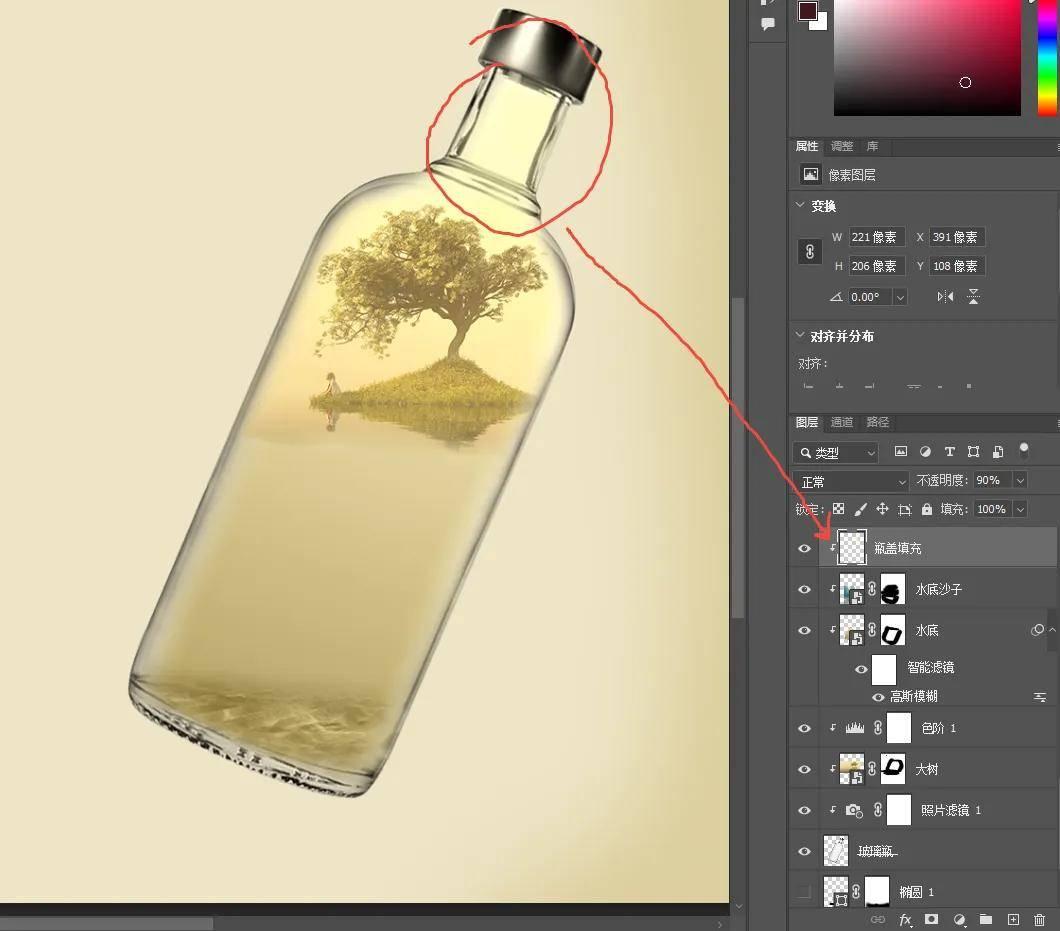
Task: Add layer style via fx icon
Action: pos(905,919)
